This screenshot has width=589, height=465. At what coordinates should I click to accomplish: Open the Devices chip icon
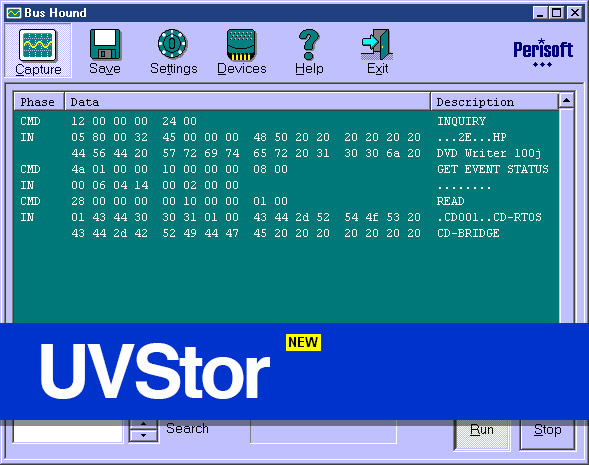pyautogui.click(x=241, y=45)
